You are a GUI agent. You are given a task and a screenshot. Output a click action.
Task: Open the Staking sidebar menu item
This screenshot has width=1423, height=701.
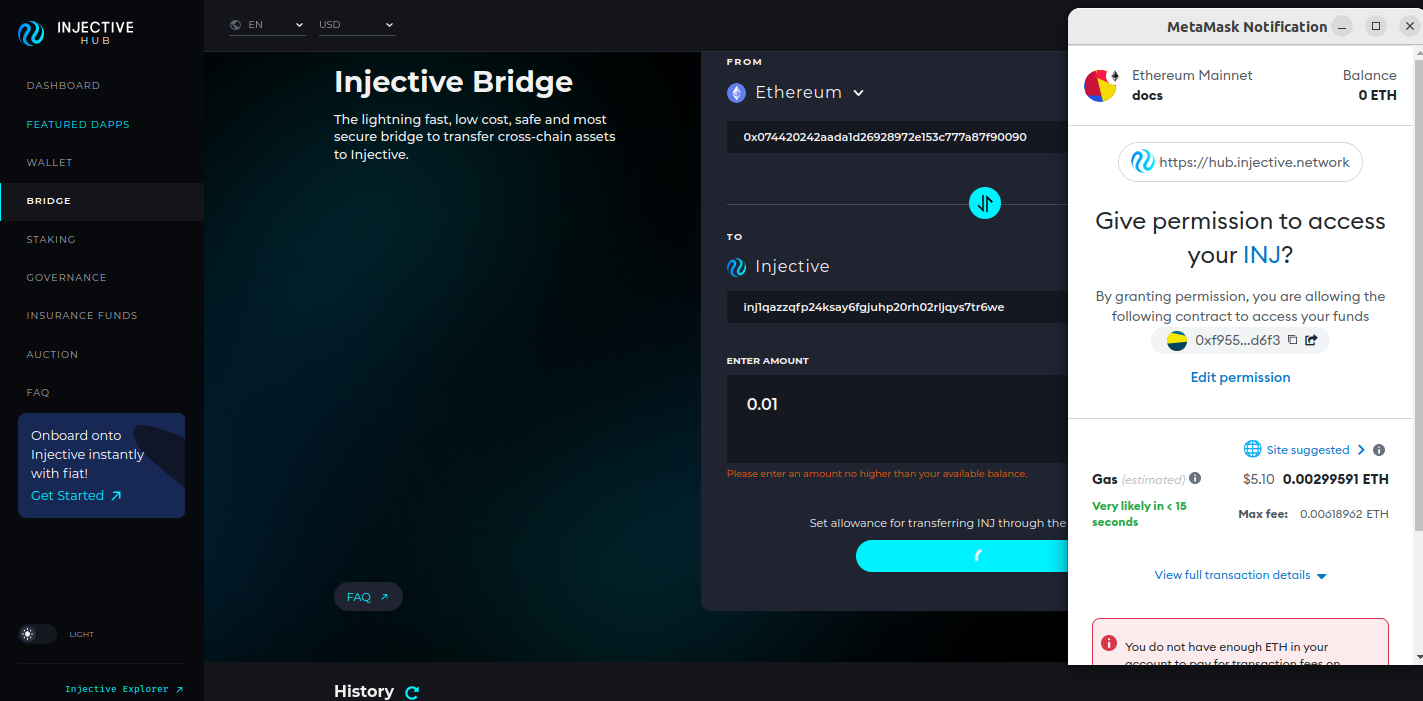(51, 240)
